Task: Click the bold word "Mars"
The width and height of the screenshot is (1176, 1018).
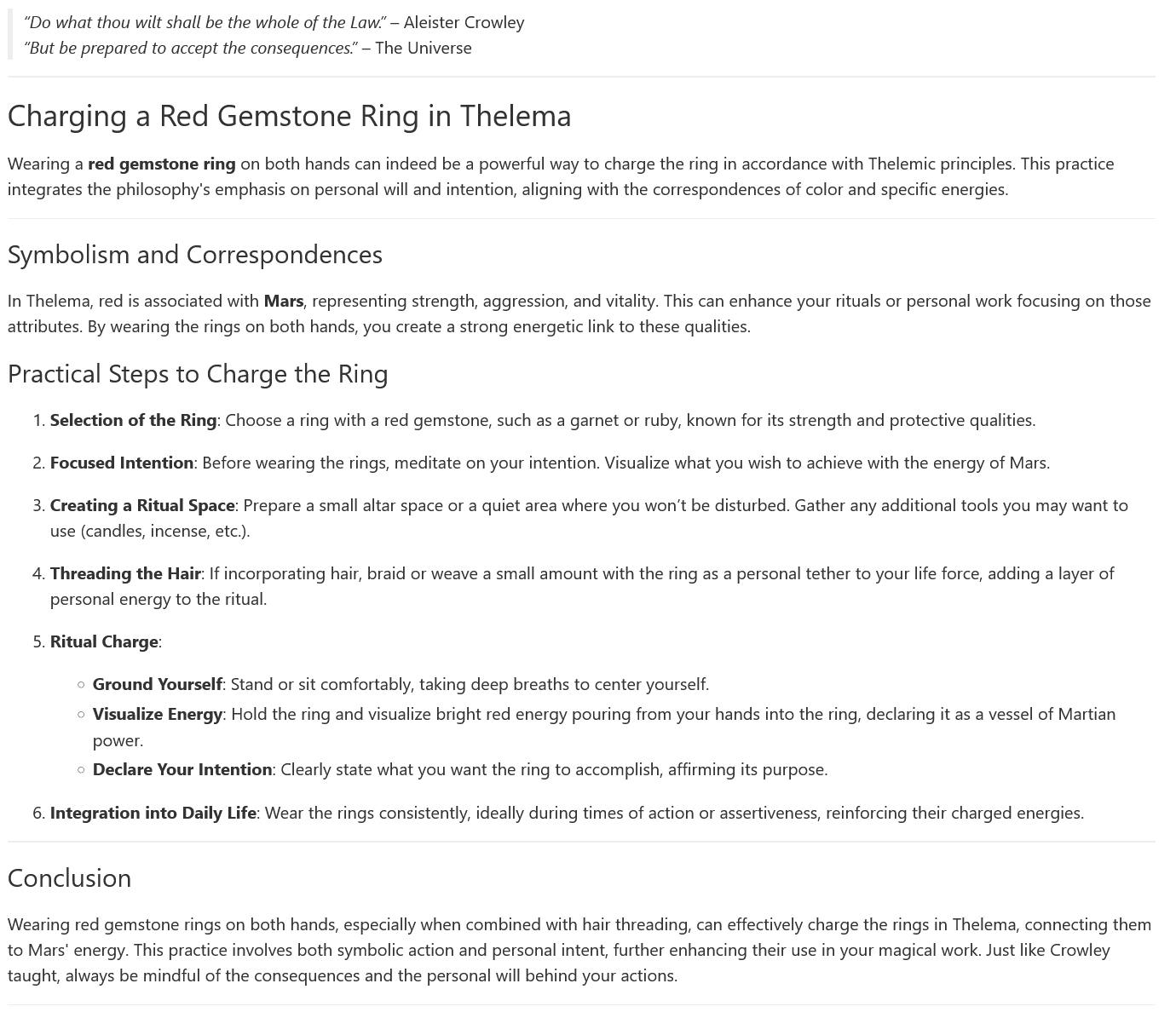Action: click(283, 301)
